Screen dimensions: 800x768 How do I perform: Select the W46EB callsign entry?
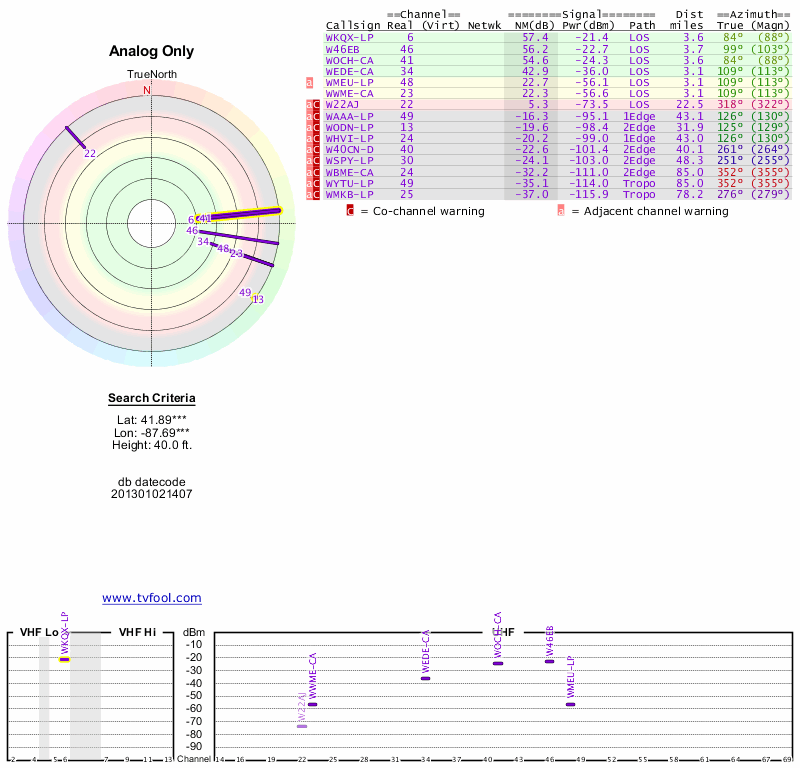click(x=342, y=49)
